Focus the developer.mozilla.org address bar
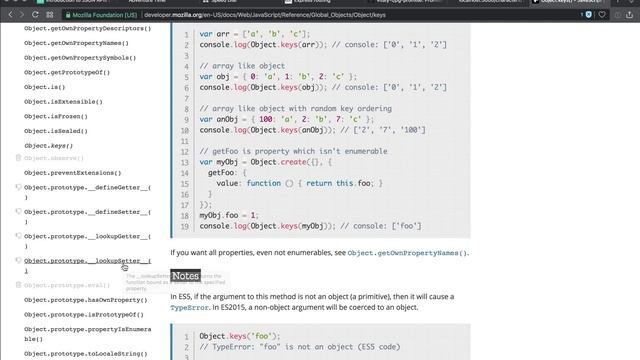640x360 pixels. (264, 15)
